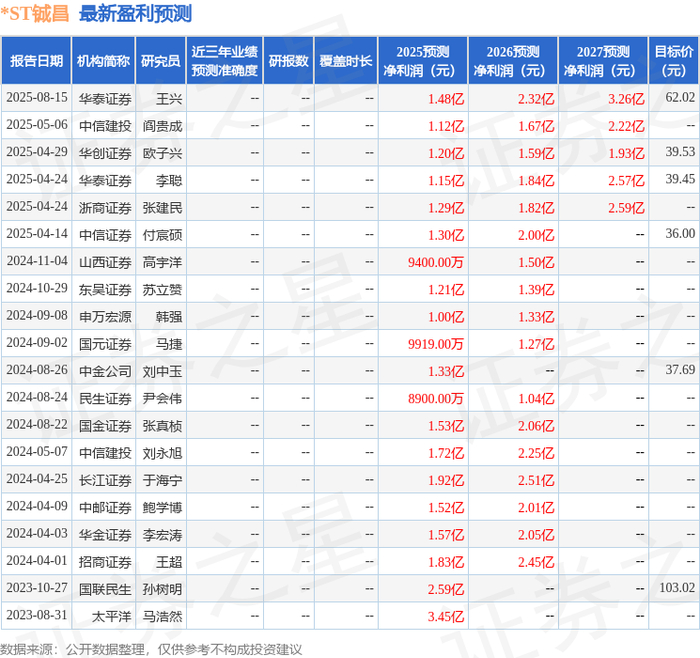
Task: Click target price 36.00
Action: pos(680,233)
